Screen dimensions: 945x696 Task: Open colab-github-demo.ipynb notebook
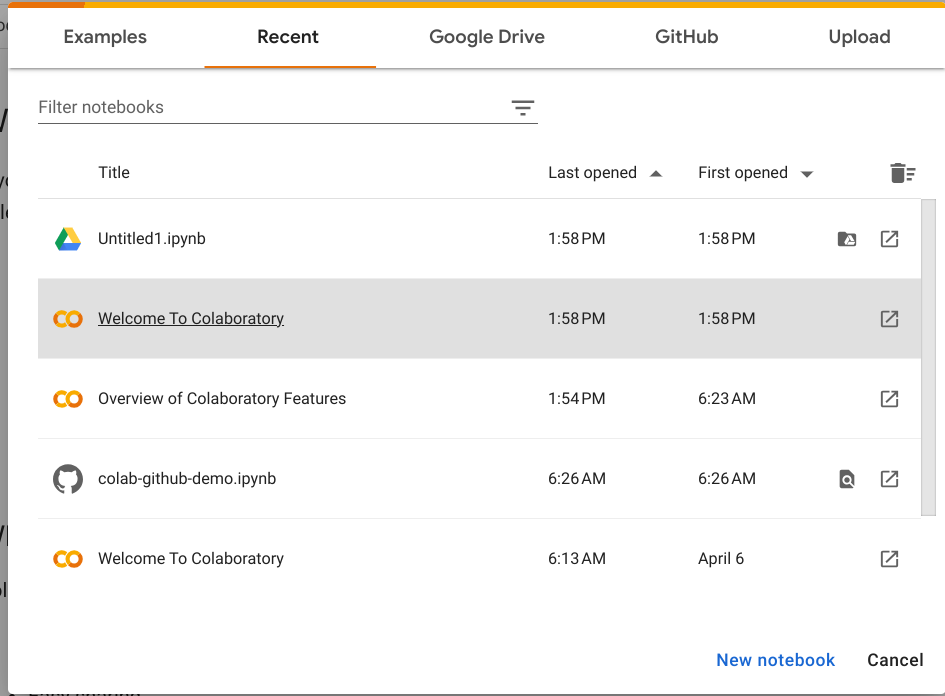(187, 478)
